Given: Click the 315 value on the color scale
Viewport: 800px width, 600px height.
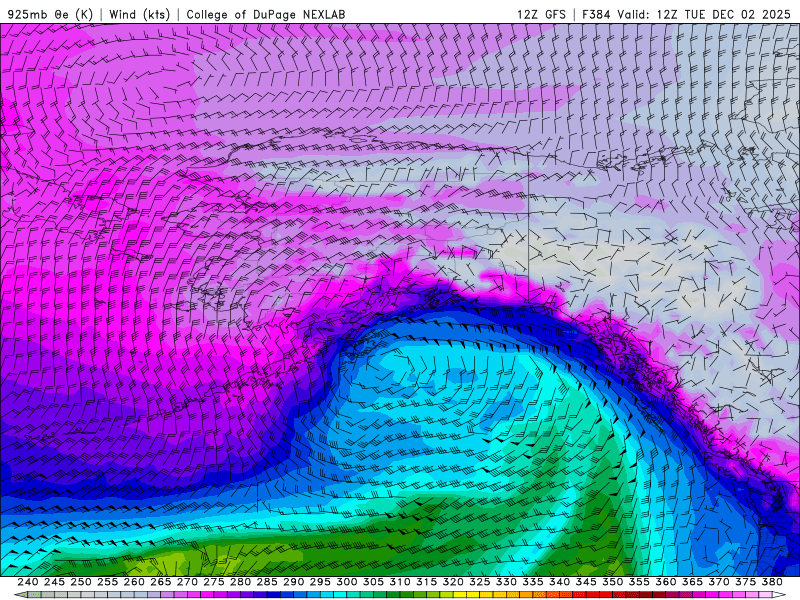Looking at the screenshot, I should coord(427,582).
